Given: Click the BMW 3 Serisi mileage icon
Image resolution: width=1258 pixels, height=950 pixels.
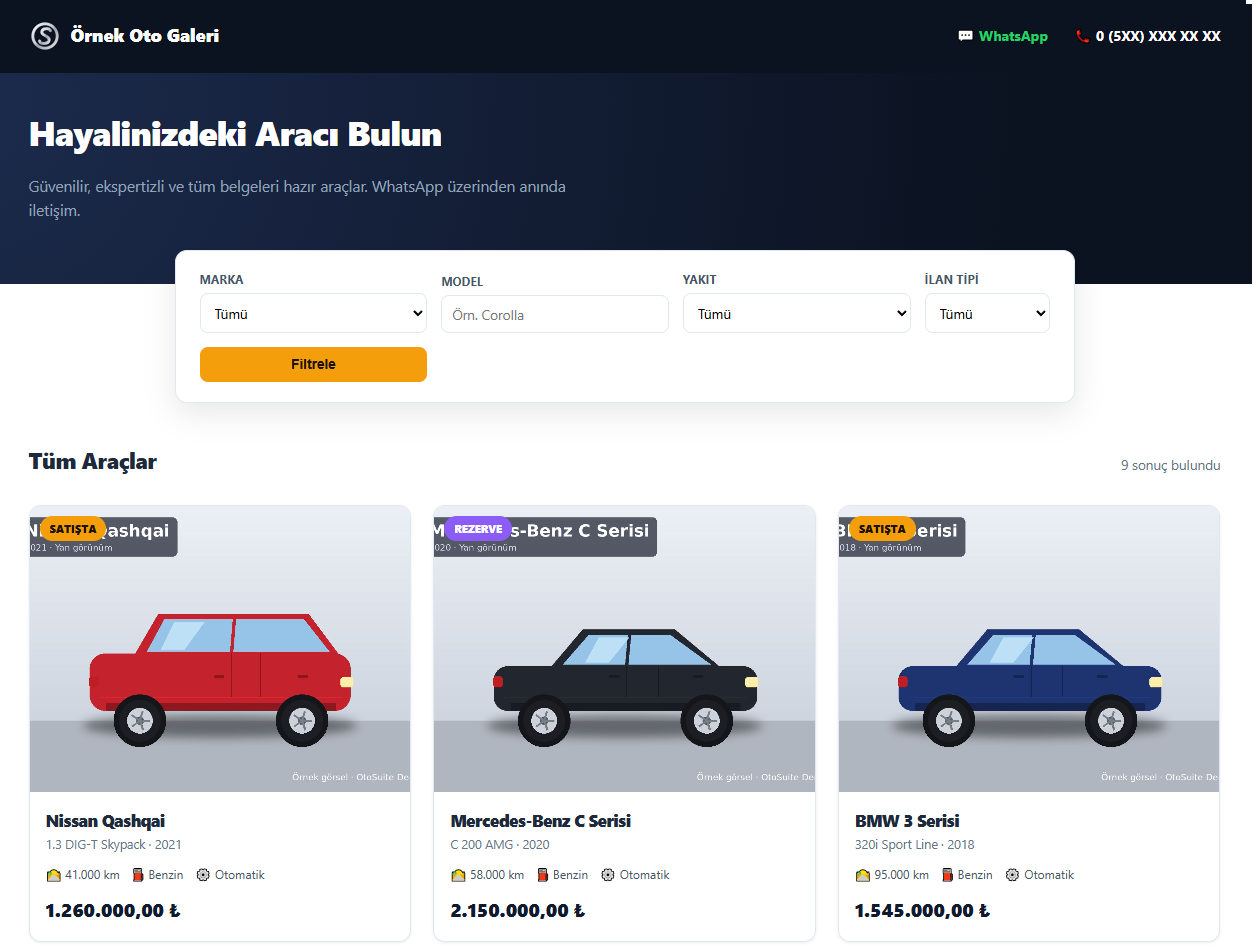Looking at the screenshot, I should (x=862, y=875).
